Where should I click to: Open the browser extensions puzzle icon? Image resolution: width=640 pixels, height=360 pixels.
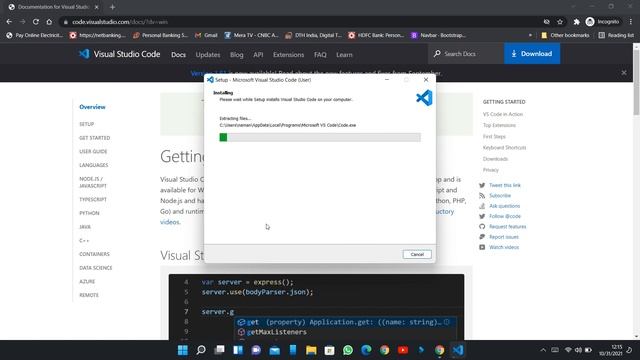[576, 22]
